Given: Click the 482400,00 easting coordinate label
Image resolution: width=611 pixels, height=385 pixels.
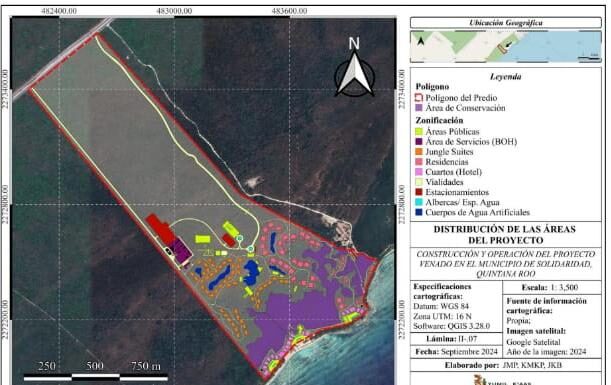Looking at the screenshot, I should pos(59,11).
